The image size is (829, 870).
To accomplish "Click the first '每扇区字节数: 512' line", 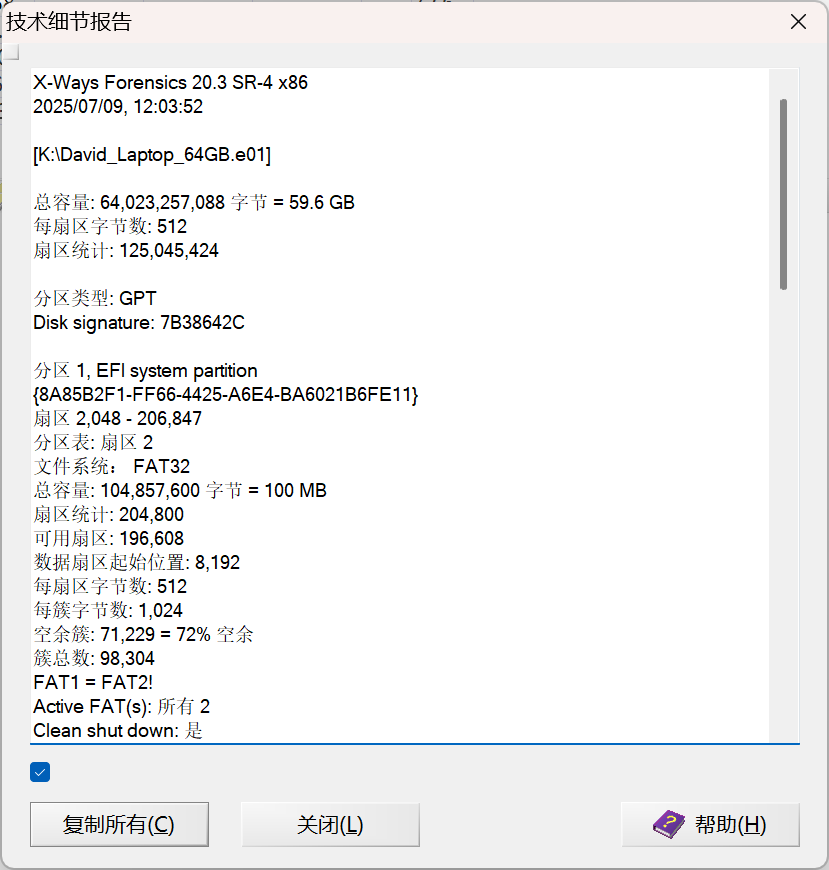I will pos(110,226).
